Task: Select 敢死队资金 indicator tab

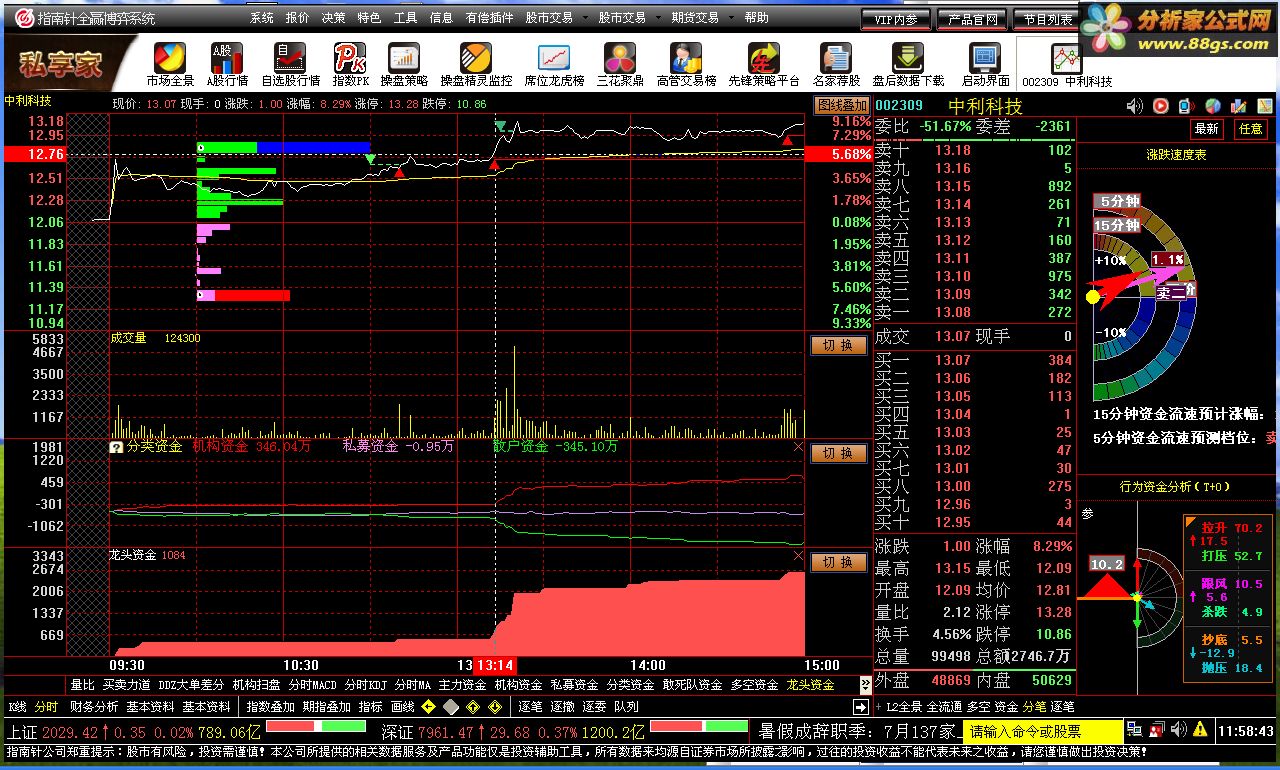Action: tap(692, 685)
